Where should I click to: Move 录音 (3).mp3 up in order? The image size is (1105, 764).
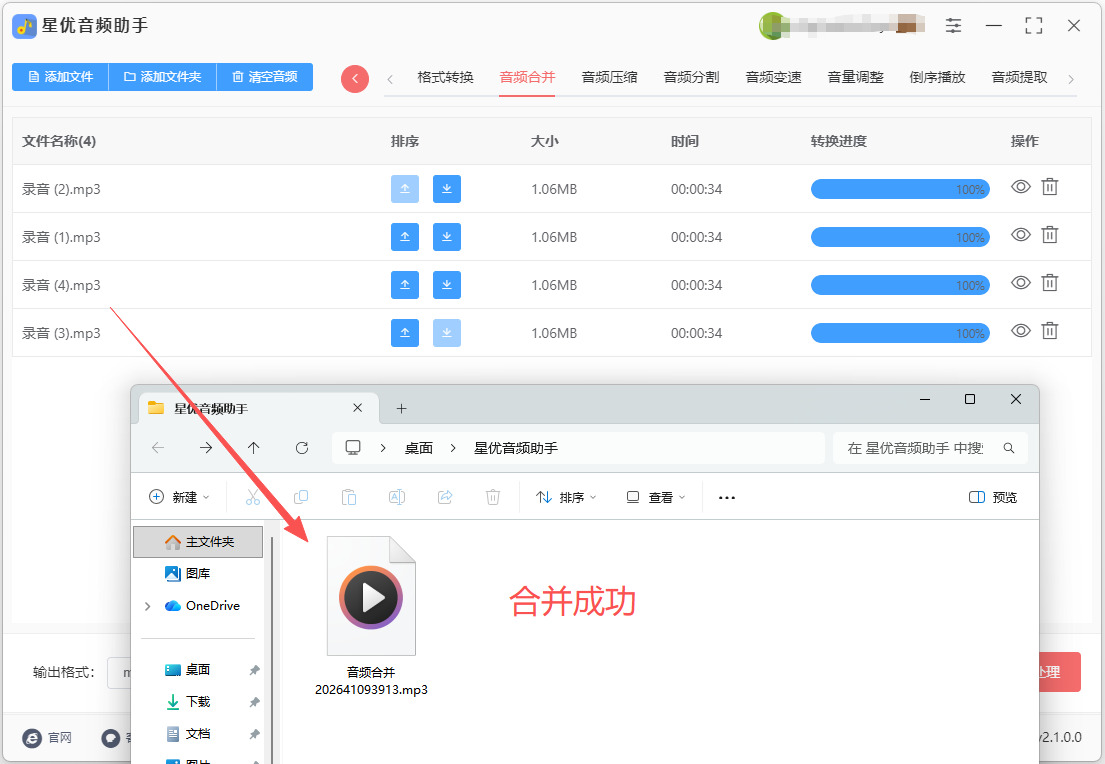pyautogui.click(x=405, y=333)
